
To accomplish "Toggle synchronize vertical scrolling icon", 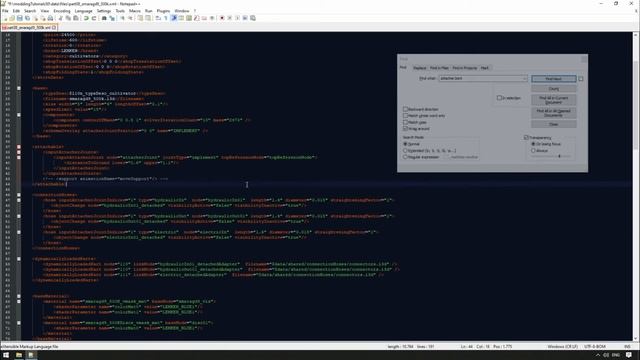I will [x=140, y=18].
